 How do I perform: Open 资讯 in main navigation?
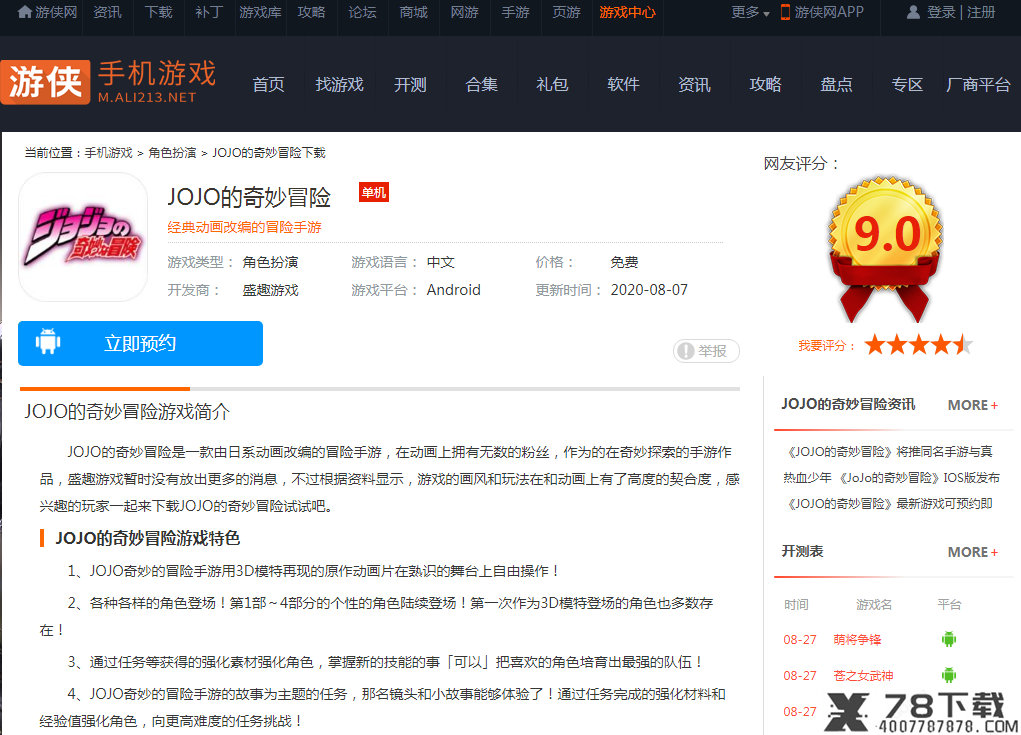[x=694, y=85]
